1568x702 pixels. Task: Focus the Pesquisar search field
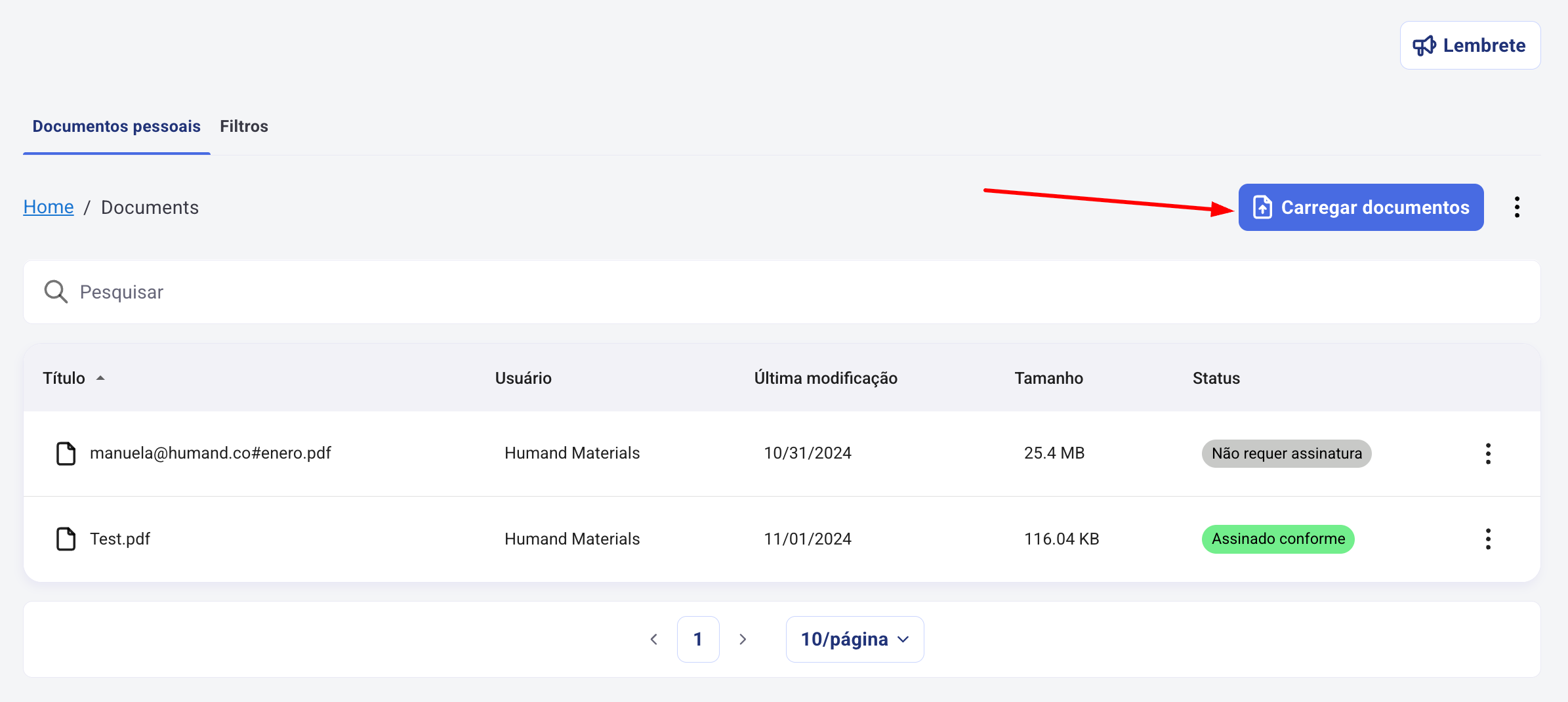tap(781, 292)
